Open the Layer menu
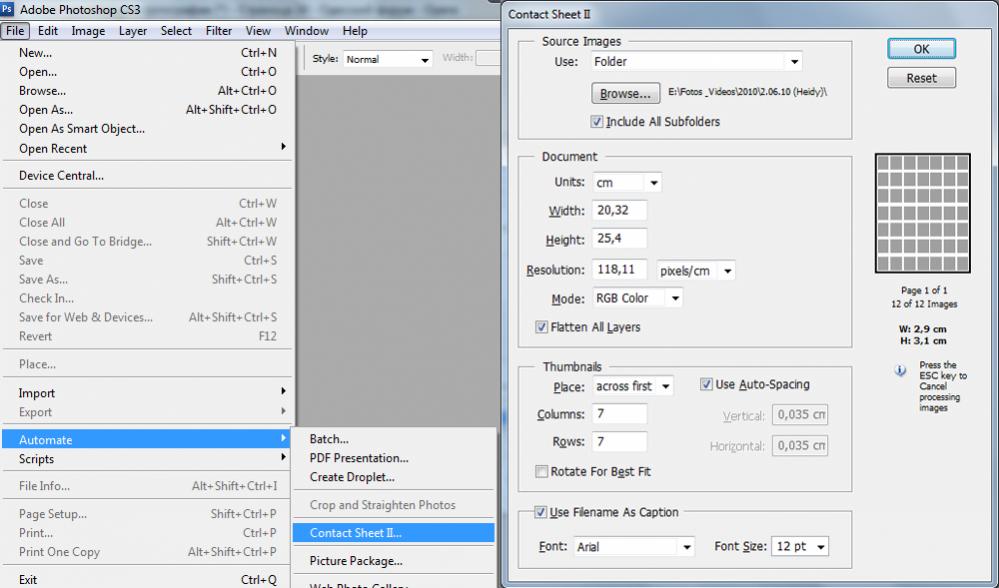 point(133,31)
